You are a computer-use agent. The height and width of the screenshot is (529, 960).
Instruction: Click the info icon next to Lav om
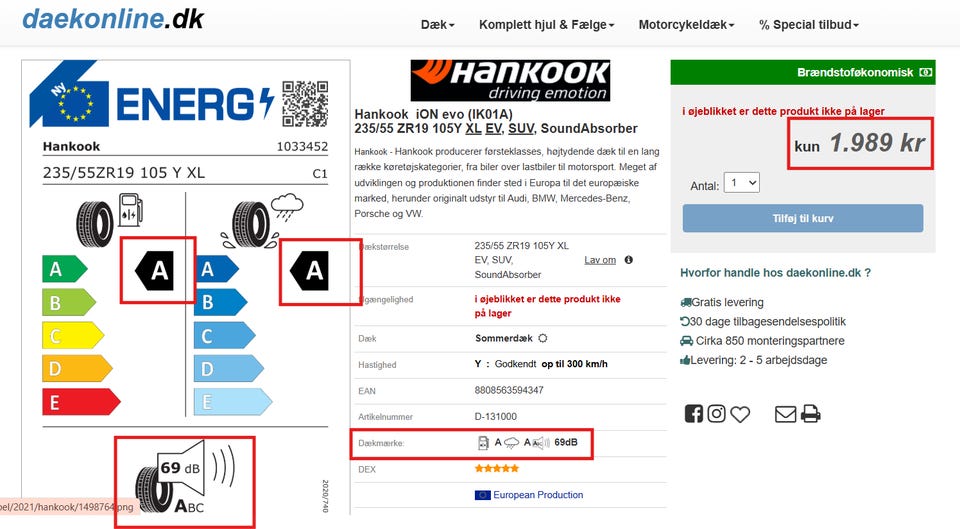[x=628, y=260]
